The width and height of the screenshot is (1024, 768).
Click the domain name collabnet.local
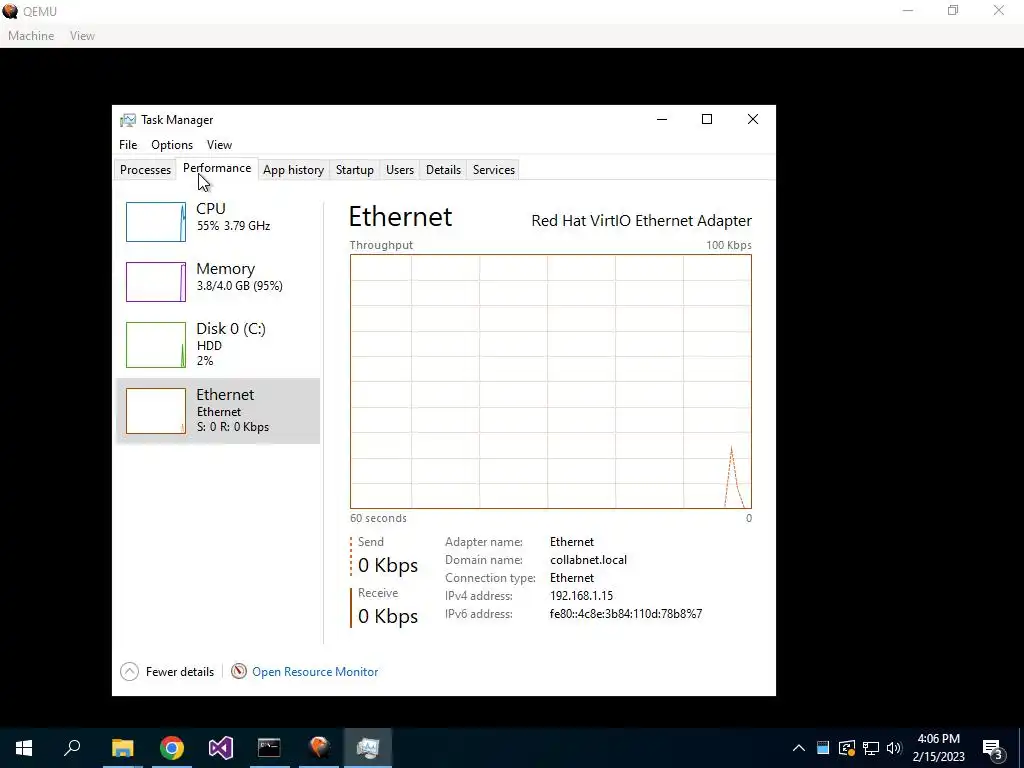pos(588,560)
